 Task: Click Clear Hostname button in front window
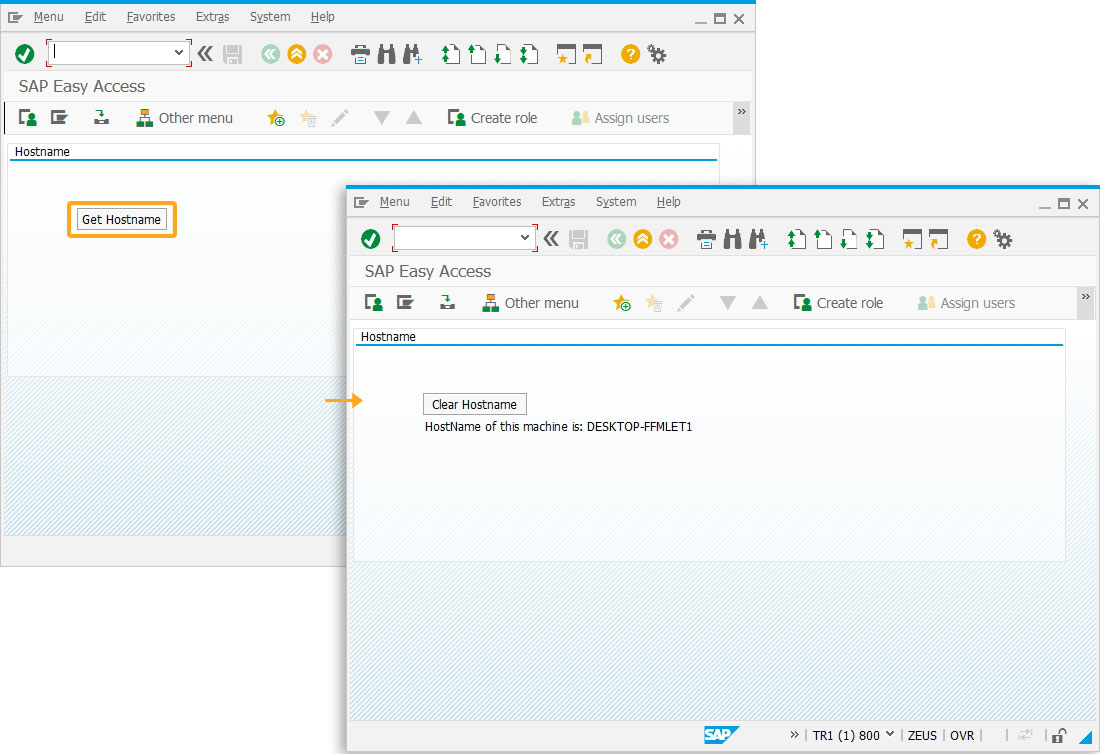point(474,405)
